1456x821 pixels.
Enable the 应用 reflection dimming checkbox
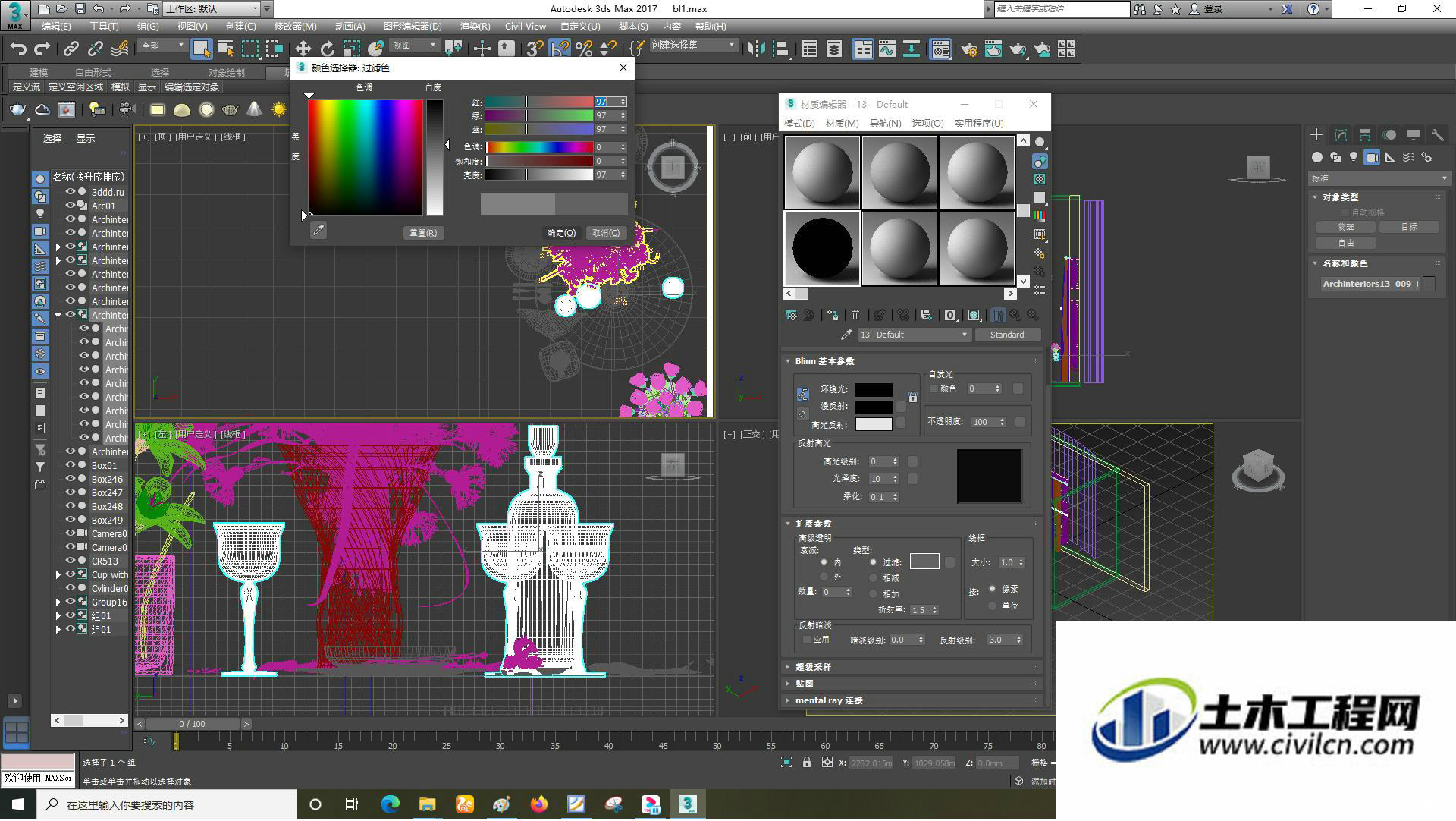point(807,640)
